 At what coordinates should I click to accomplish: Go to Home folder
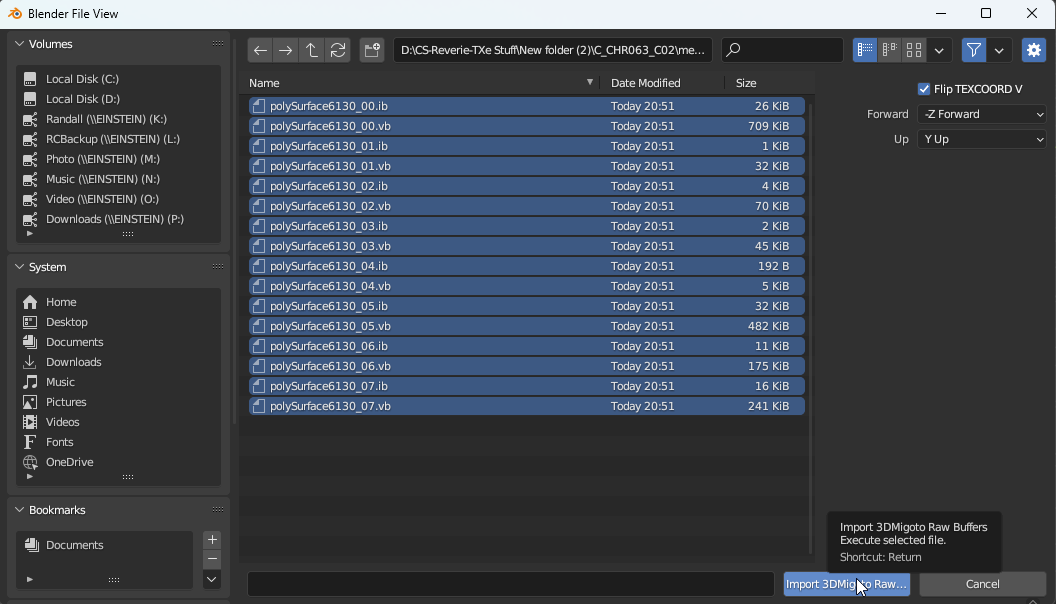pos(119,302)
